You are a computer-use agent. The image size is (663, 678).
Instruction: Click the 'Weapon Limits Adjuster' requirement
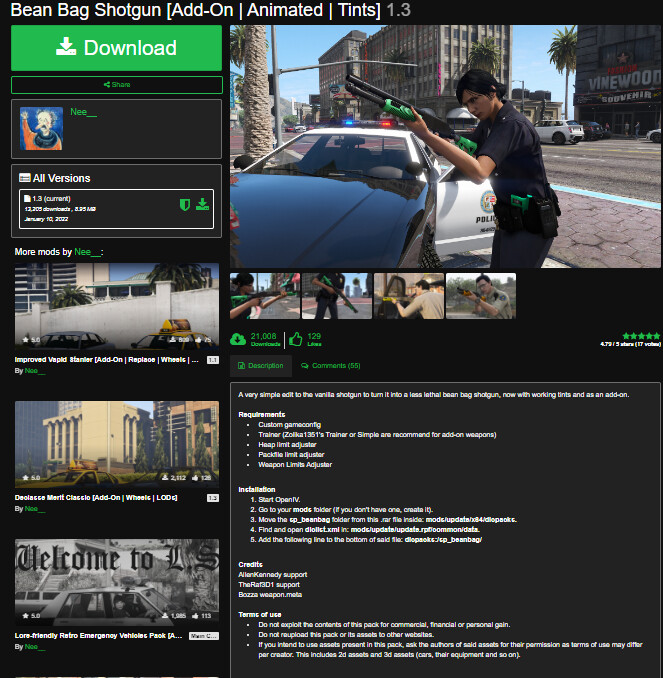(295, 464)
